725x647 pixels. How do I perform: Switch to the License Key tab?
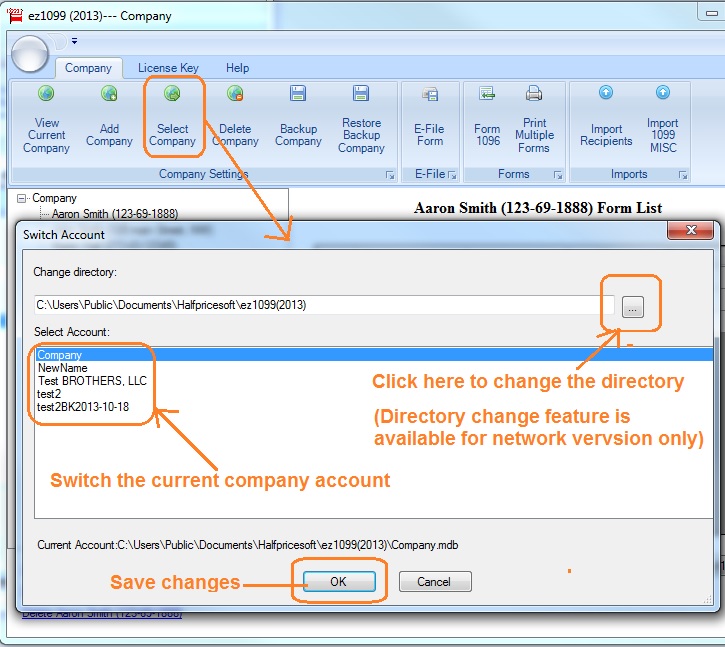[x=168, y=68]
